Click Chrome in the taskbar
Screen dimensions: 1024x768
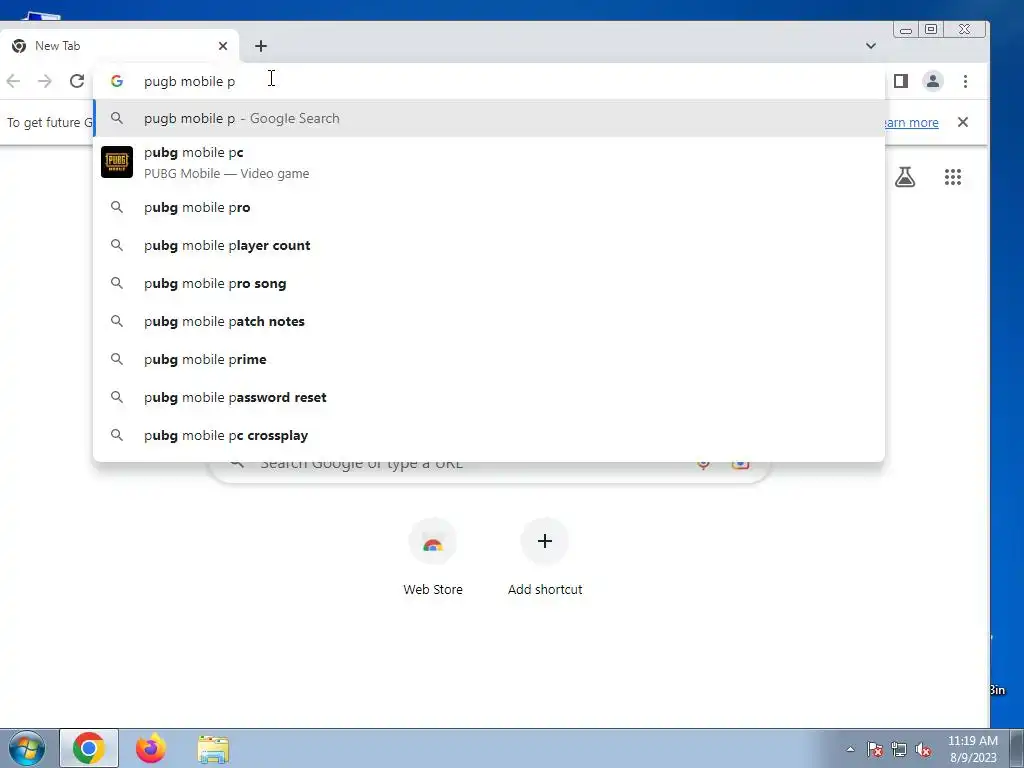(x=89, y=748)
